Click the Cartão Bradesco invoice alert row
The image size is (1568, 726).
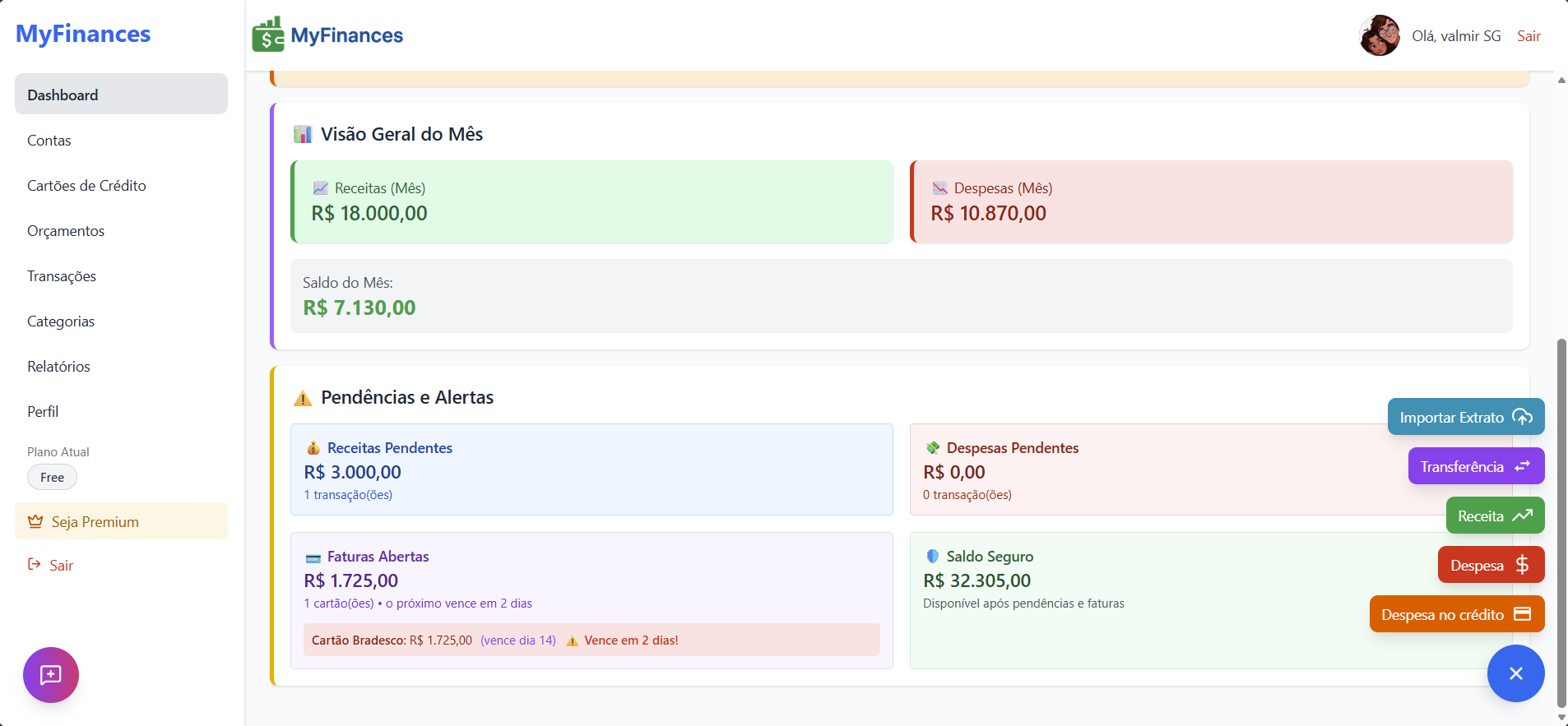(591, 640)
